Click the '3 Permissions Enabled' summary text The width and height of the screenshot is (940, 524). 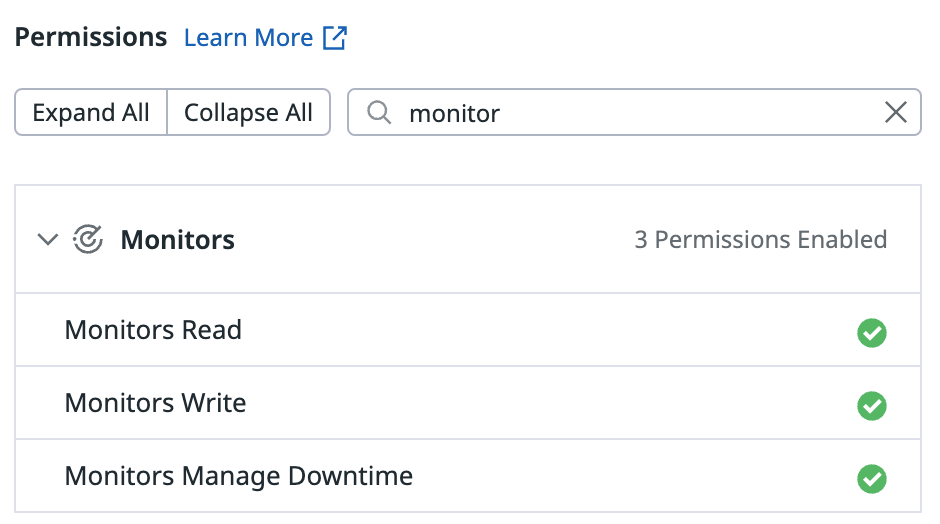(760, 240)
